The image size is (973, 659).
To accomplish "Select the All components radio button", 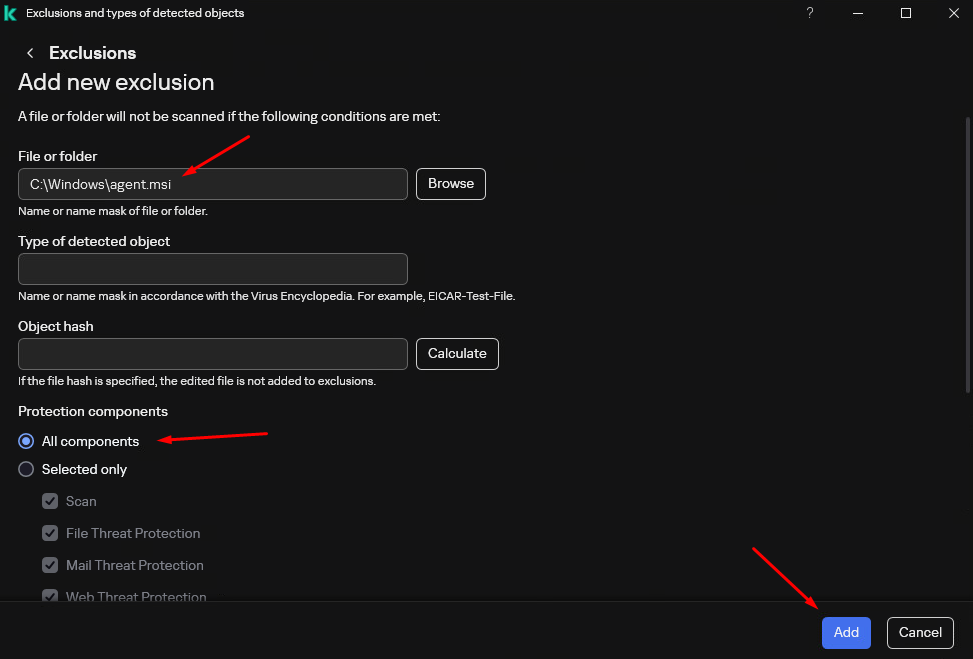I will pyautogui.click(x=26, y=441).
